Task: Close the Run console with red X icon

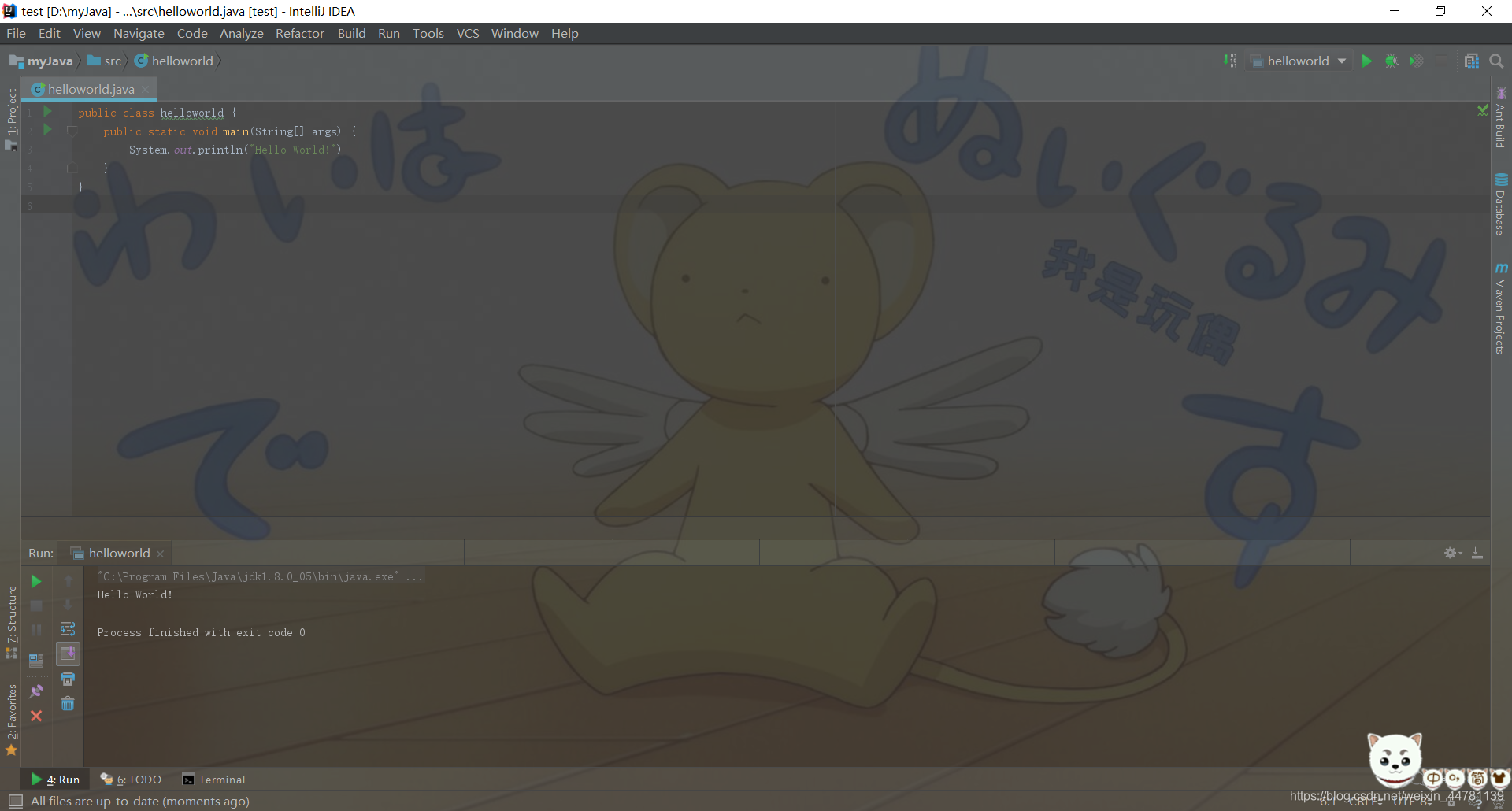Action: [x=36, y=717]
